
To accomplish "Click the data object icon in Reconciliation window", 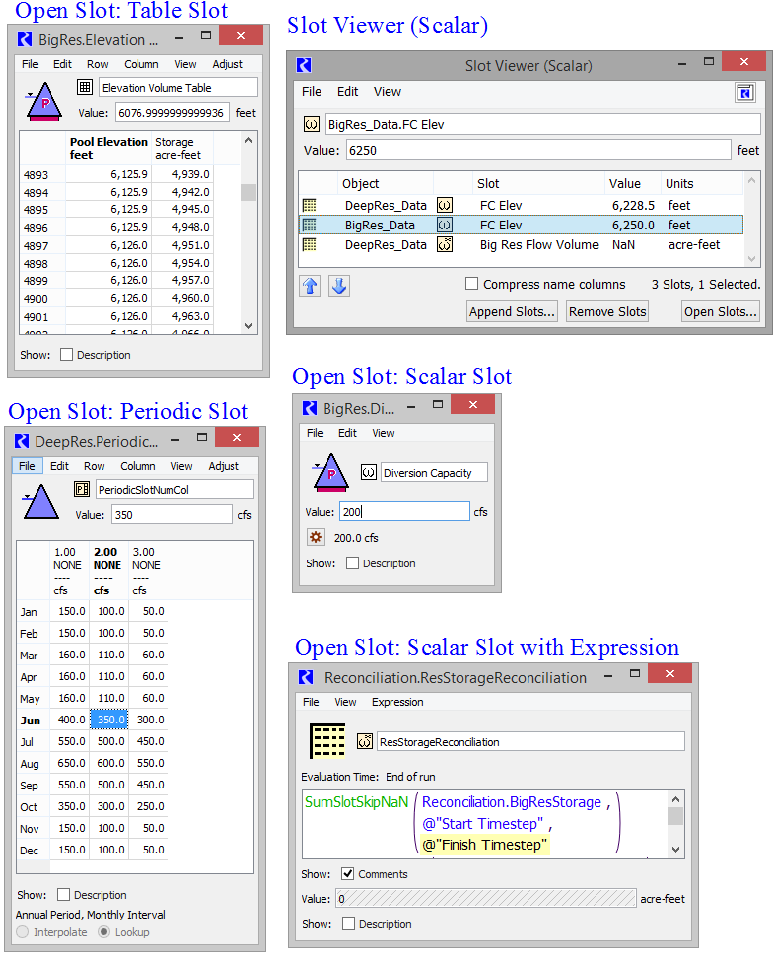I will (327, 741).
